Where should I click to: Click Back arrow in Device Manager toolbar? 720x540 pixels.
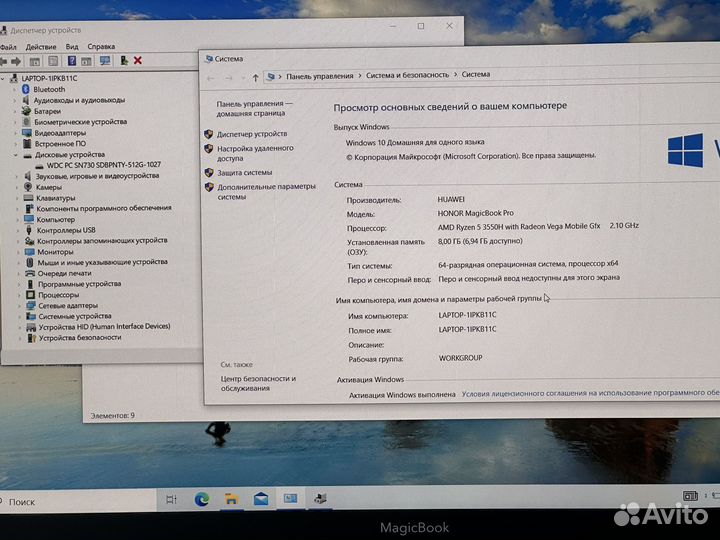[3, 61]
